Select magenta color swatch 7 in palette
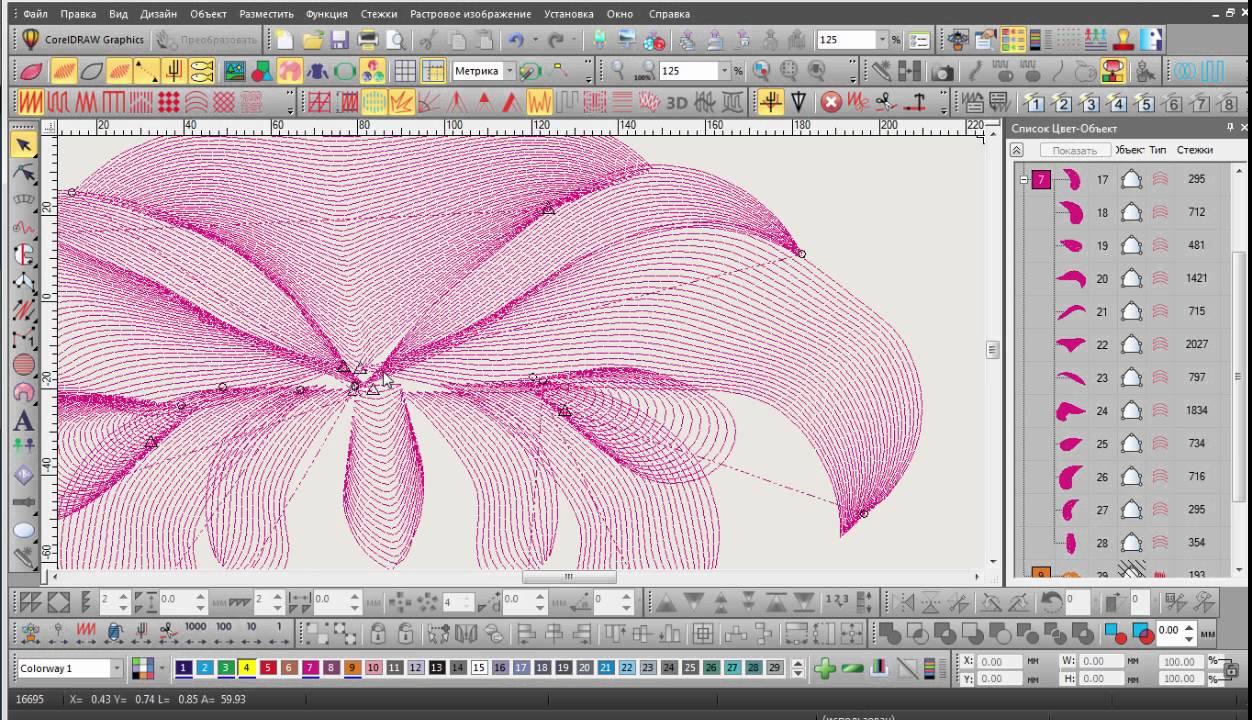The image size is (1252, 720). (311, 668)
